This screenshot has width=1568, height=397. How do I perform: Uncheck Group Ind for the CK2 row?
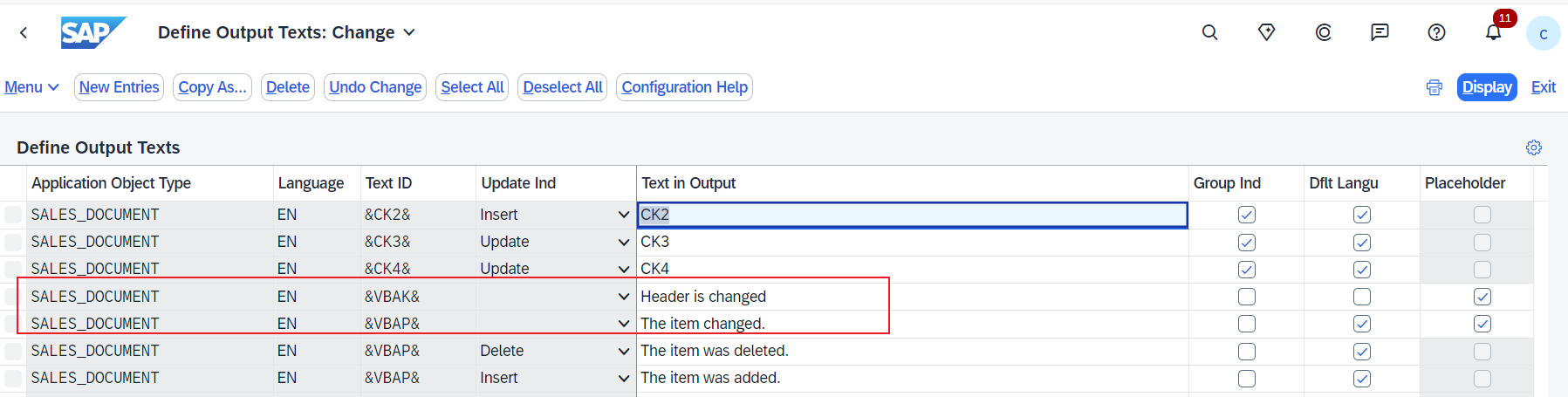[1246, 215]
